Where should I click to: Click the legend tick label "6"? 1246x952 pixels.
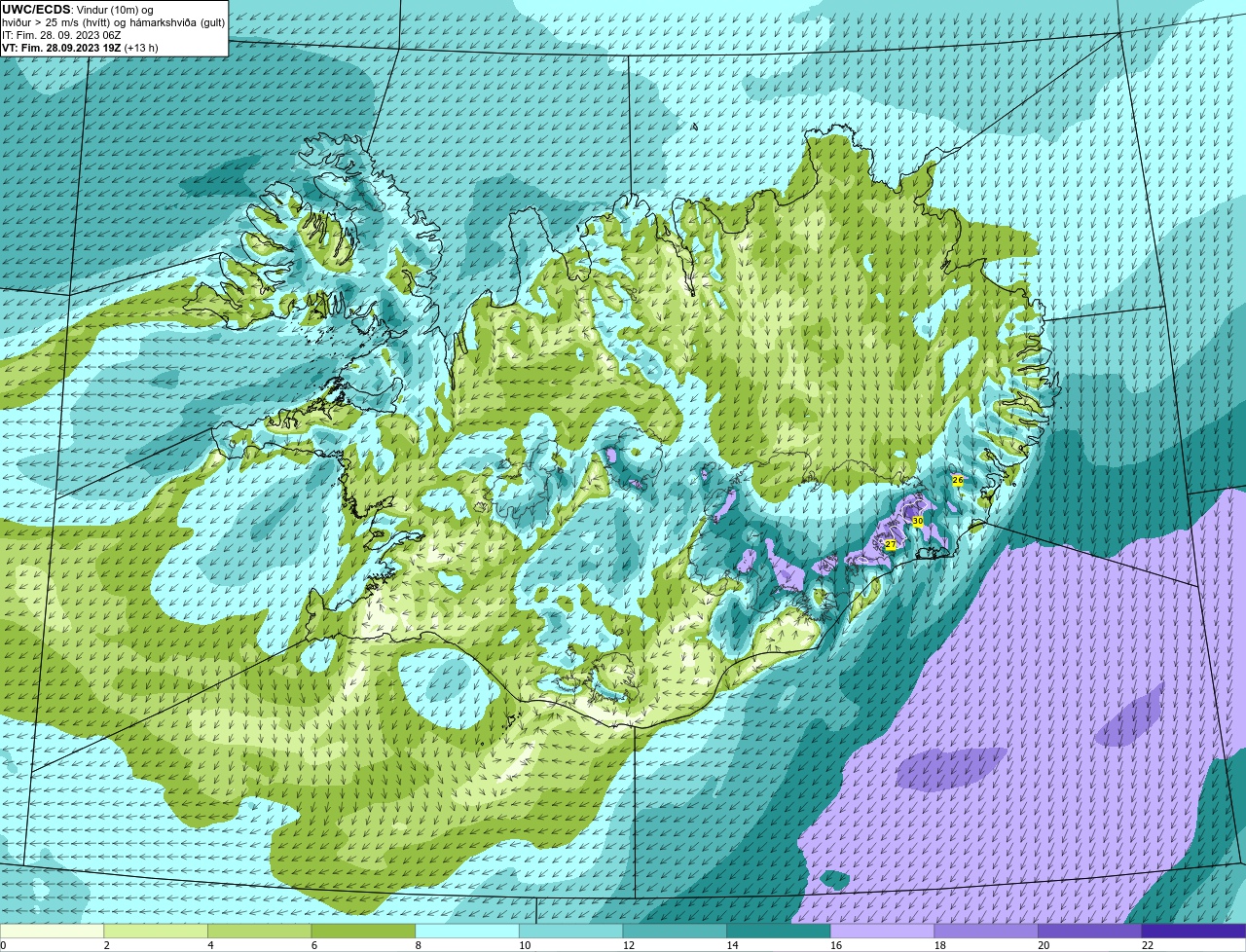click(314, 944)
